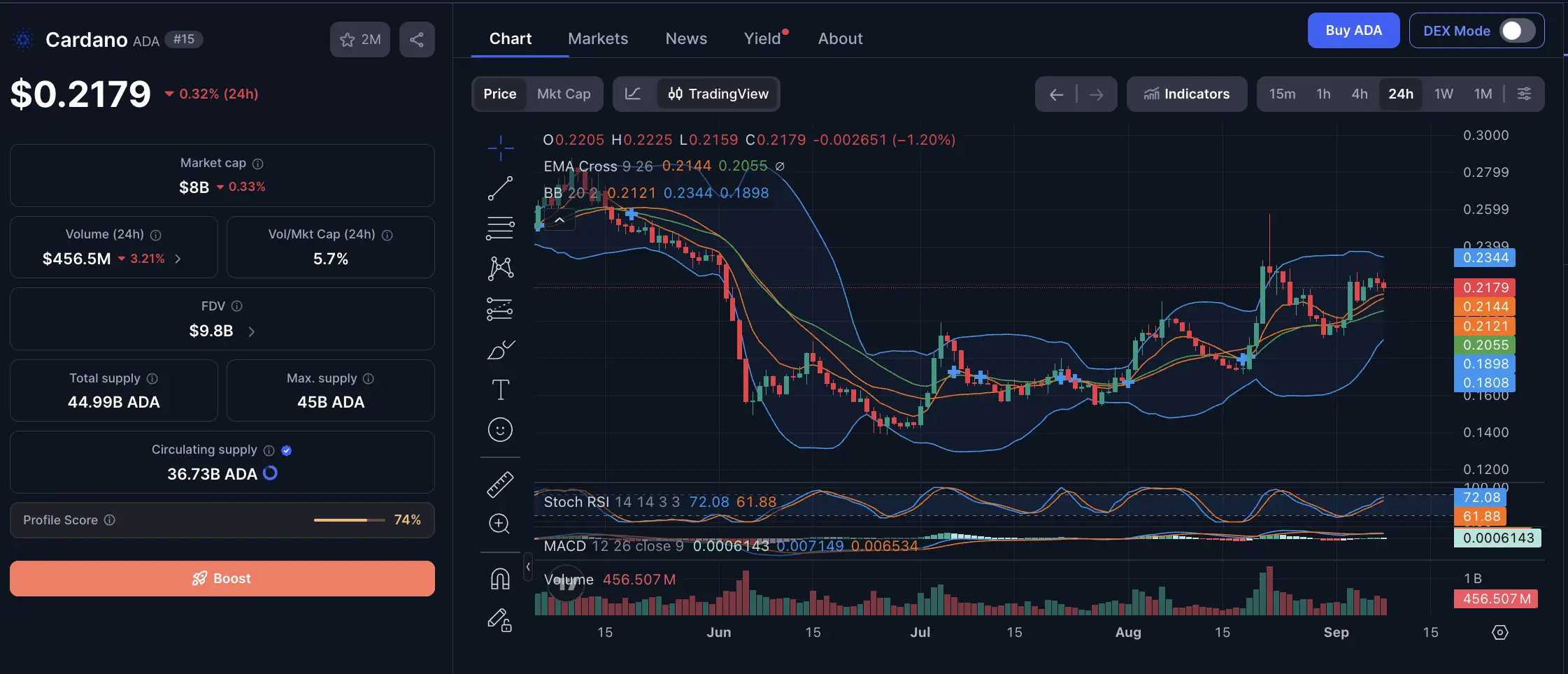The width and height of the screenshot is (1568, 674).
Task: Open the horizontal lines tool group
Action: tap(500, 228)
